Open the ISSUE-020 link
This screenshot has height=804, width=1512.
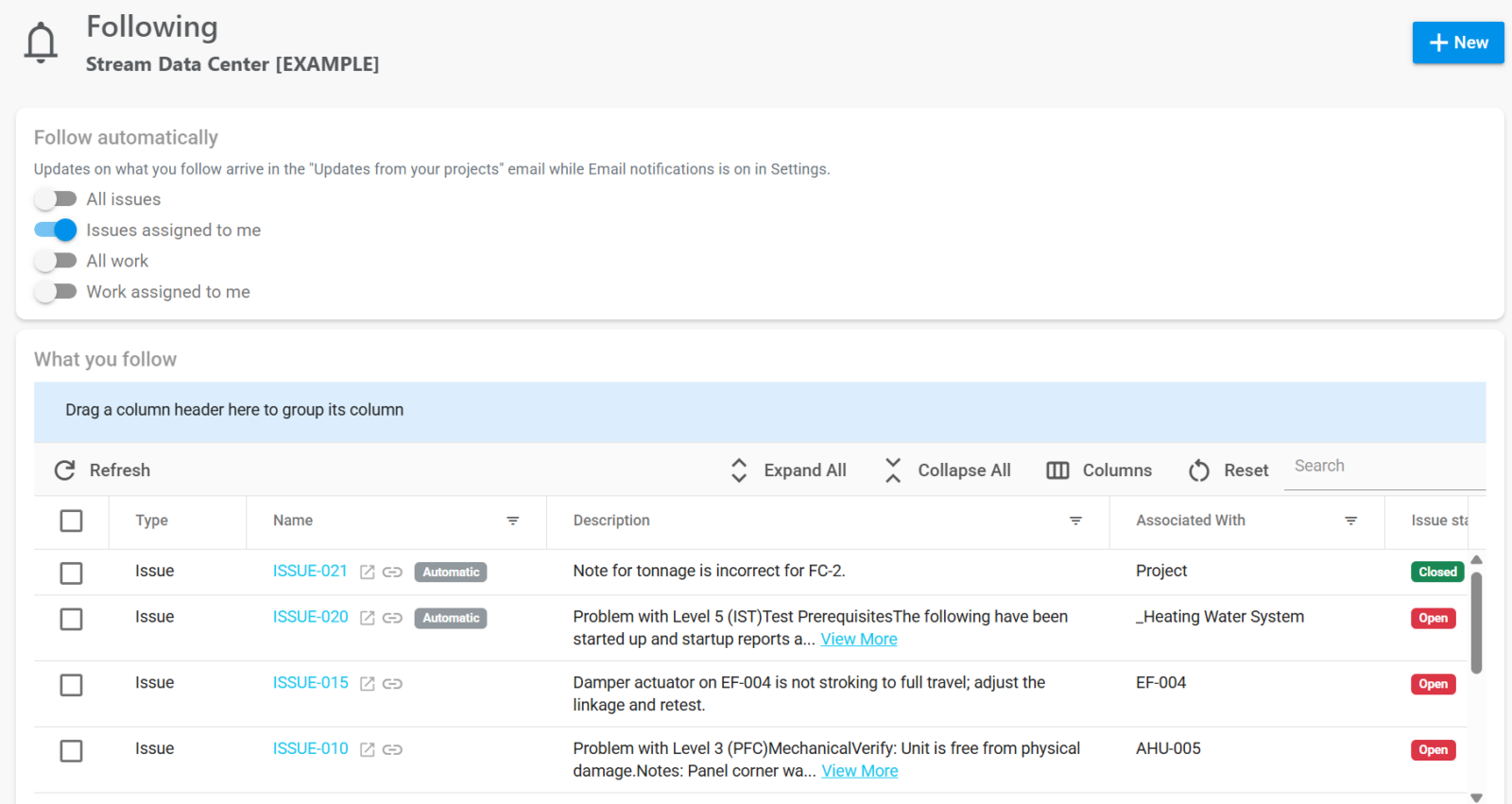(310, 617)
